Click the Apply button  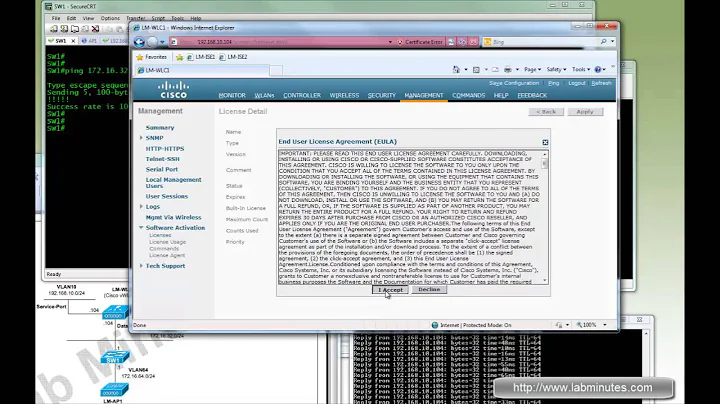[x=585, y=112]
